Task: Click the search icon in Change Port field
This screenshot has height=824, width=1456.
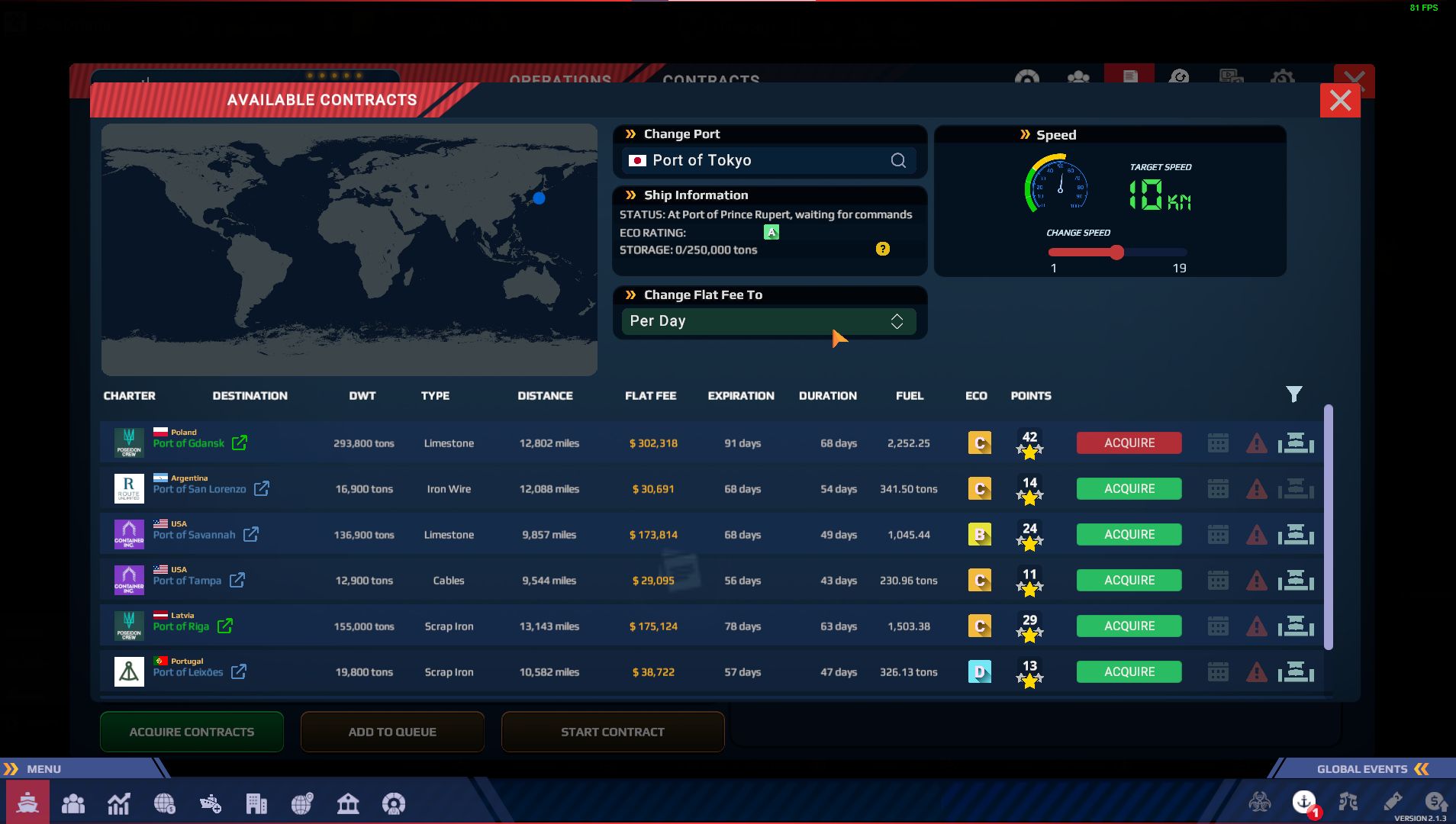Action: coord(898,160)
